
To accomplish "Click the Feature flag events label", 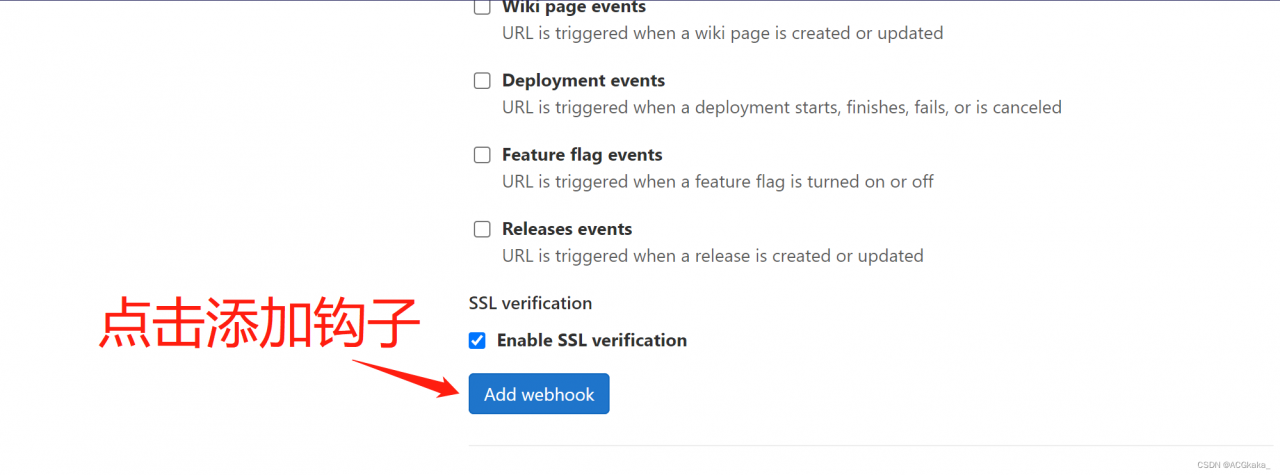I will click(582, 155).
